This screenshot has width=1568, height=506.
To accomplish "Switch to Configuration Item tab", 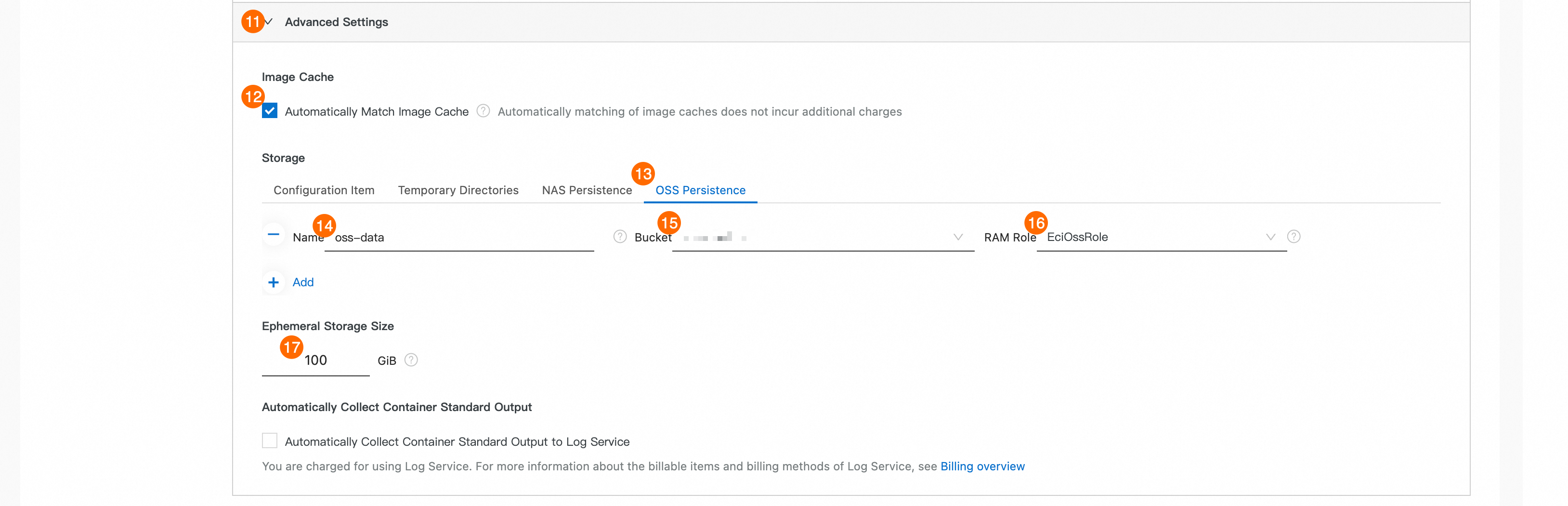I will (324, 190).
